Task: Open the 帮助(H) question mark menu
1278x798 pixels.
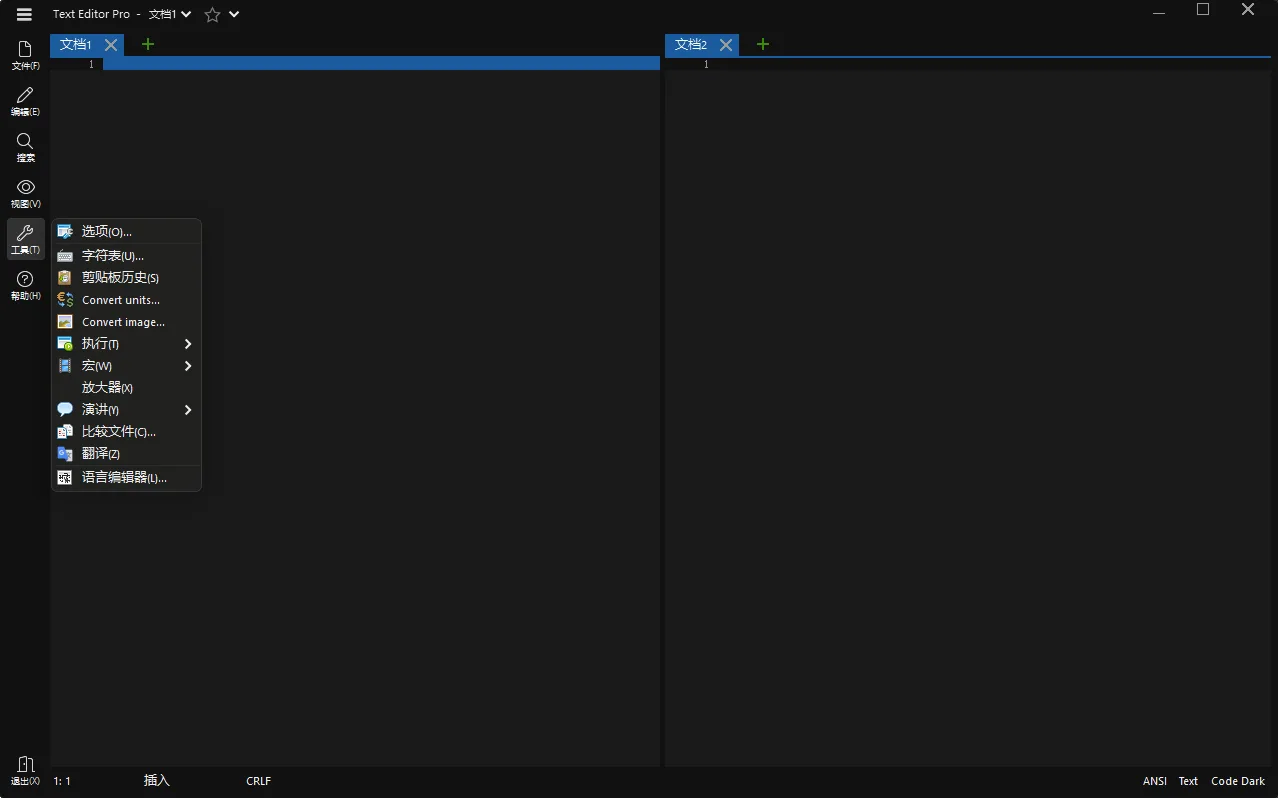Action: [x=25, y=286]
